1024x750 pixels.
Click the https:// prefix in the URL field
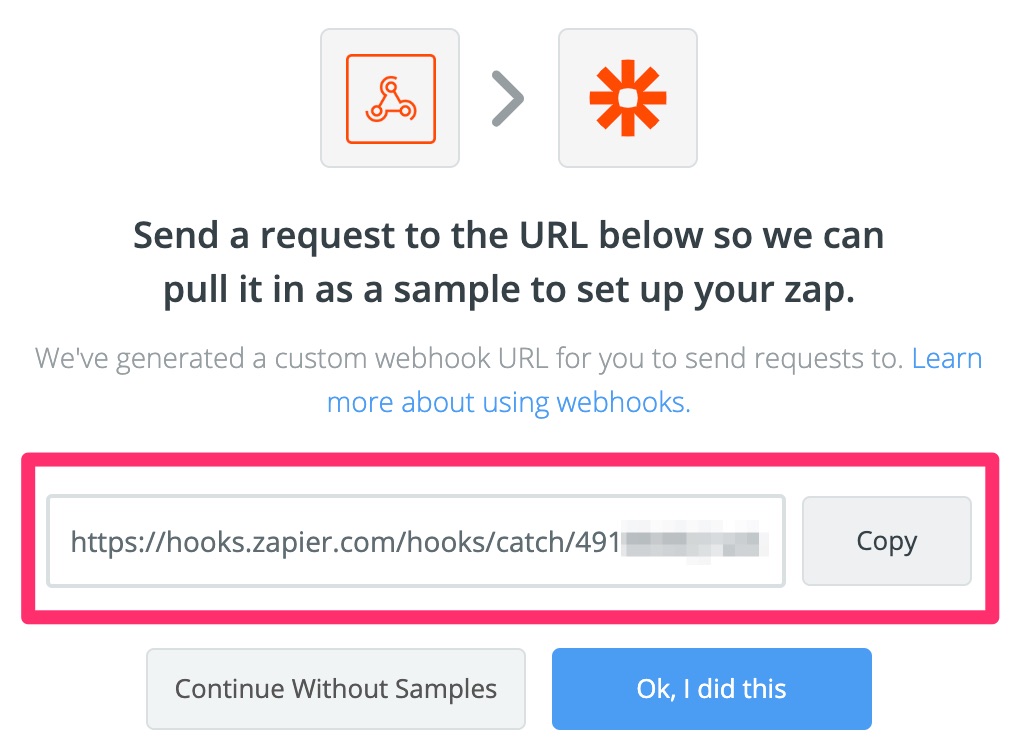pyautogui.click(x=105, y=541)
